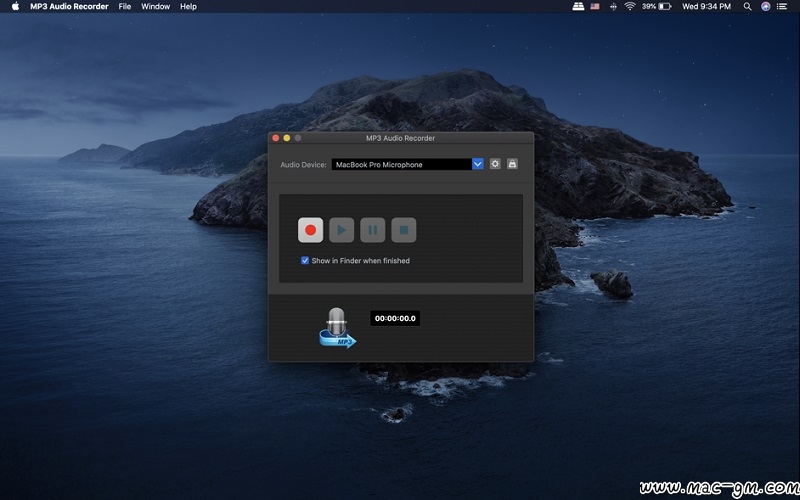The image size is (800, 500).
Task: Stop the recording with the square stop button
Action: click(x=404, y=230)
